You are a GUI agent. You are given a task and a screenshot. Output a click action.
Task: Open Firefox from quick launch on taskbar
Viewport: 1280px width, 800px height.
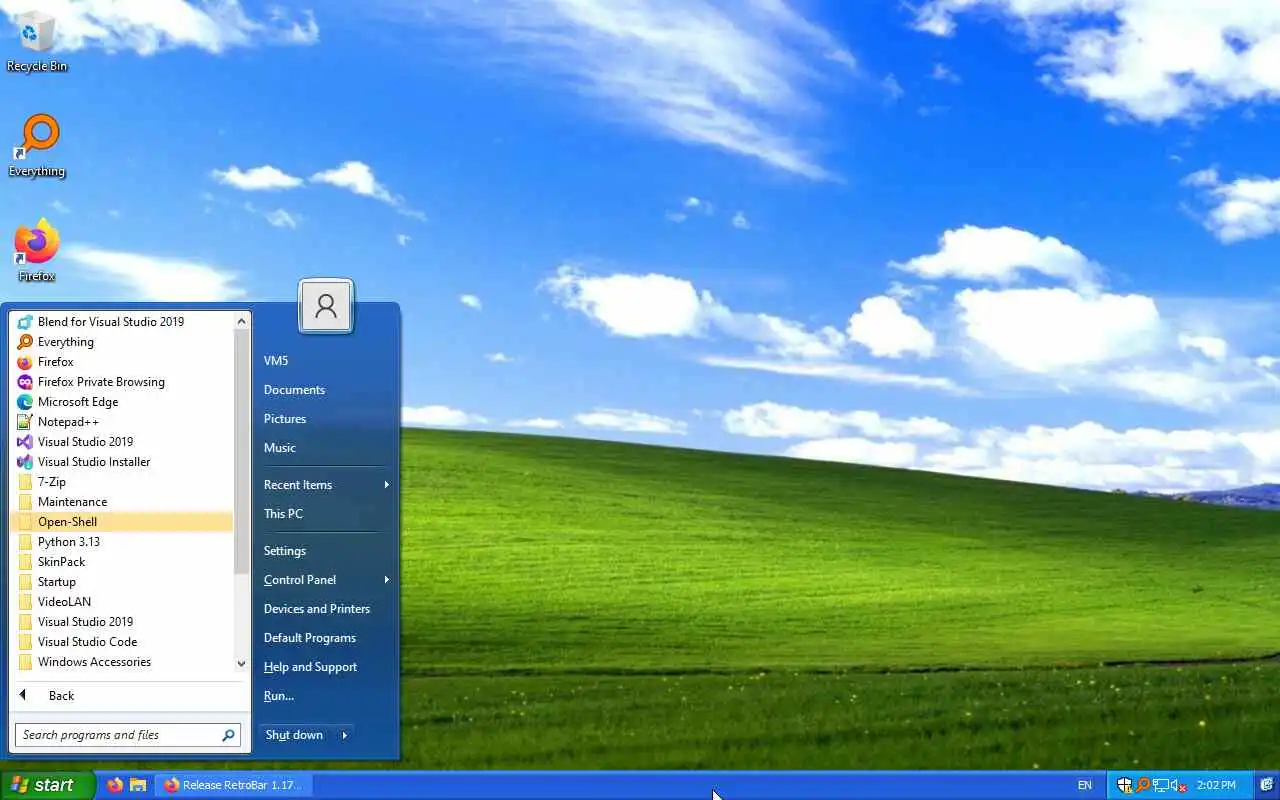click(115, 785)
